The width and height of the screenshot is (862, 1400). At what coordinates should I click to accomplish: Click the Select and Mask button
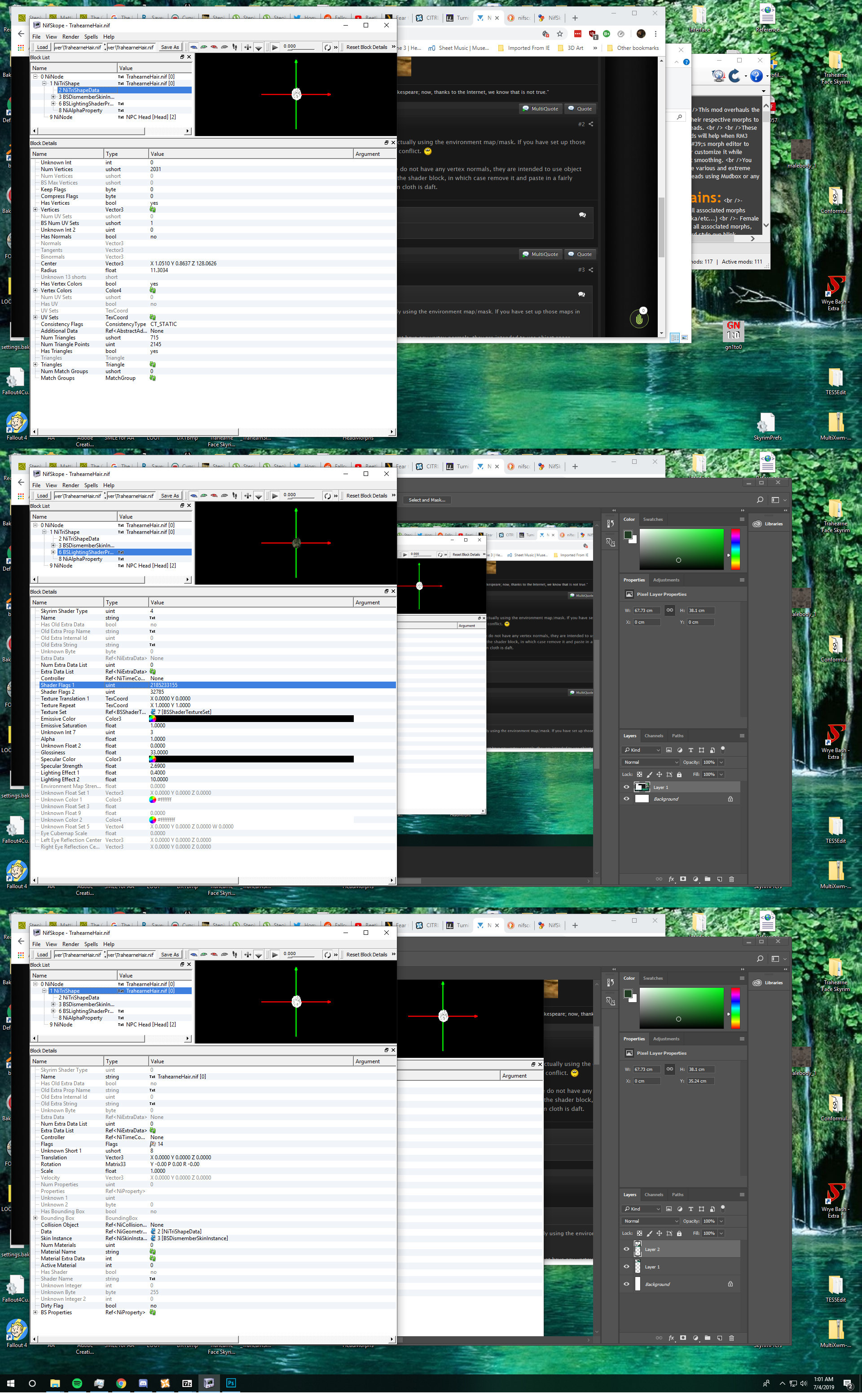point(427,500)
